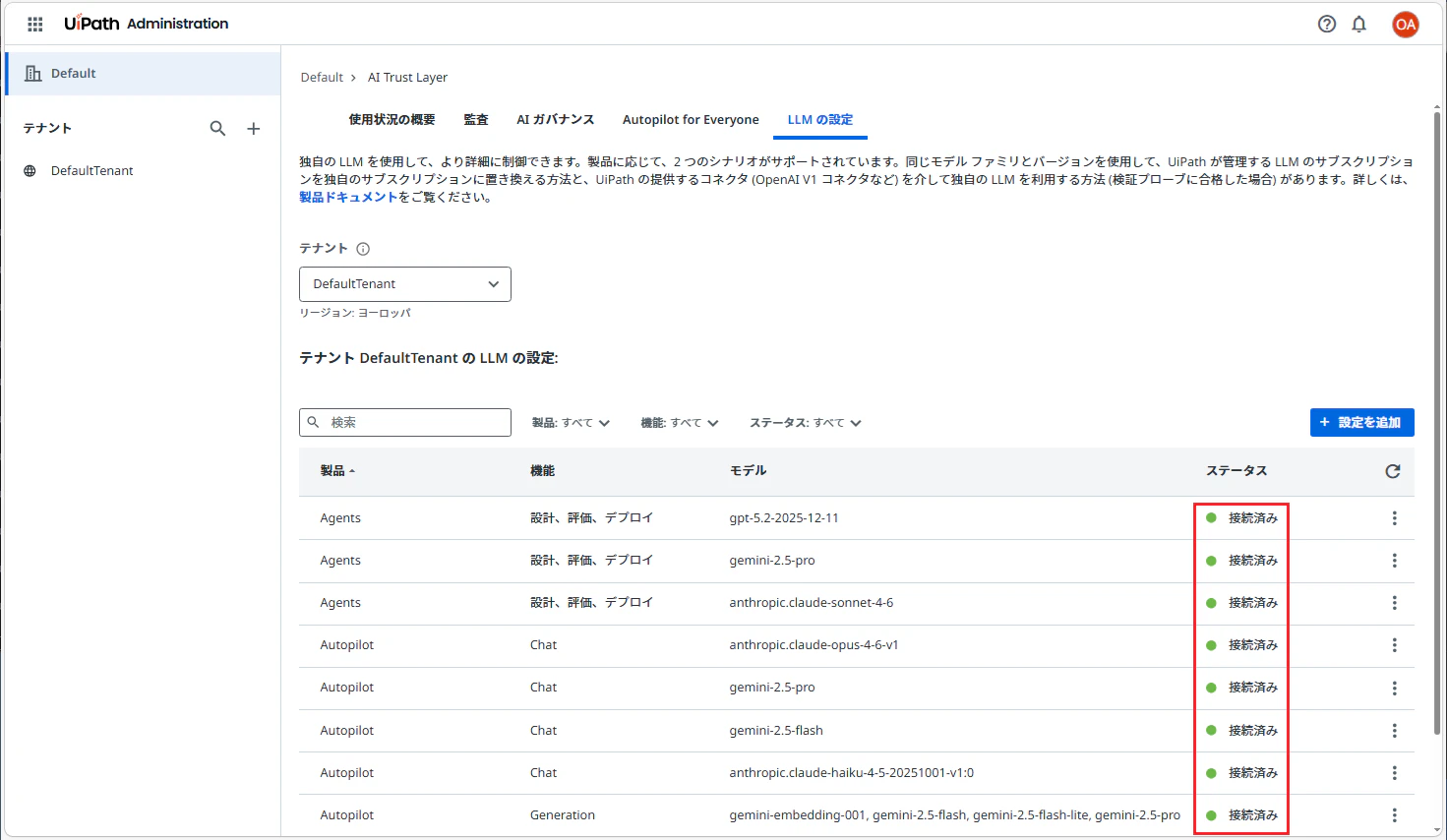
Task: Click the tenant info icon next to テナント
Action: [x=363, y=249]
